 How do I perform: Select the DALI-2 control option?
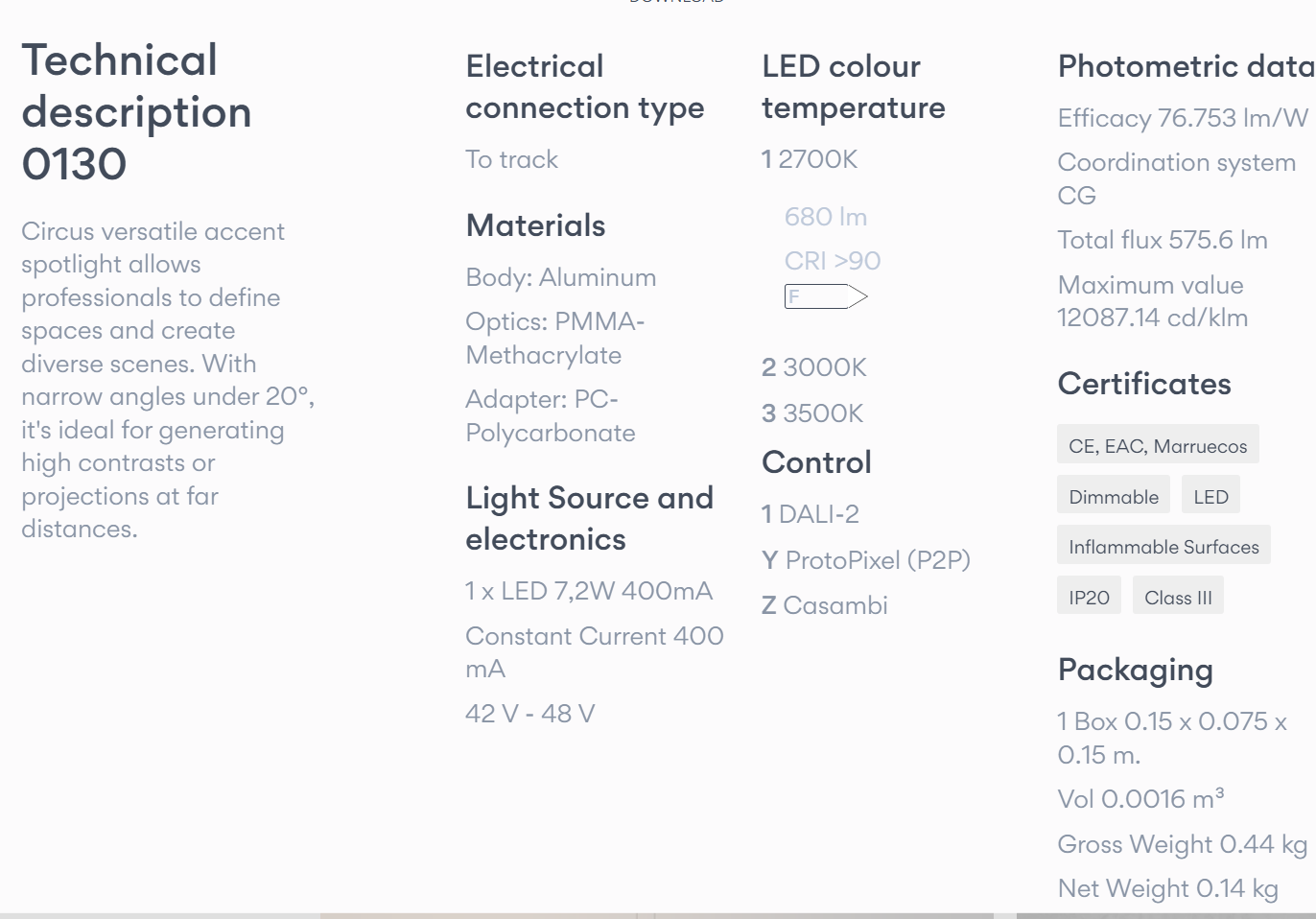pos(811,514)
